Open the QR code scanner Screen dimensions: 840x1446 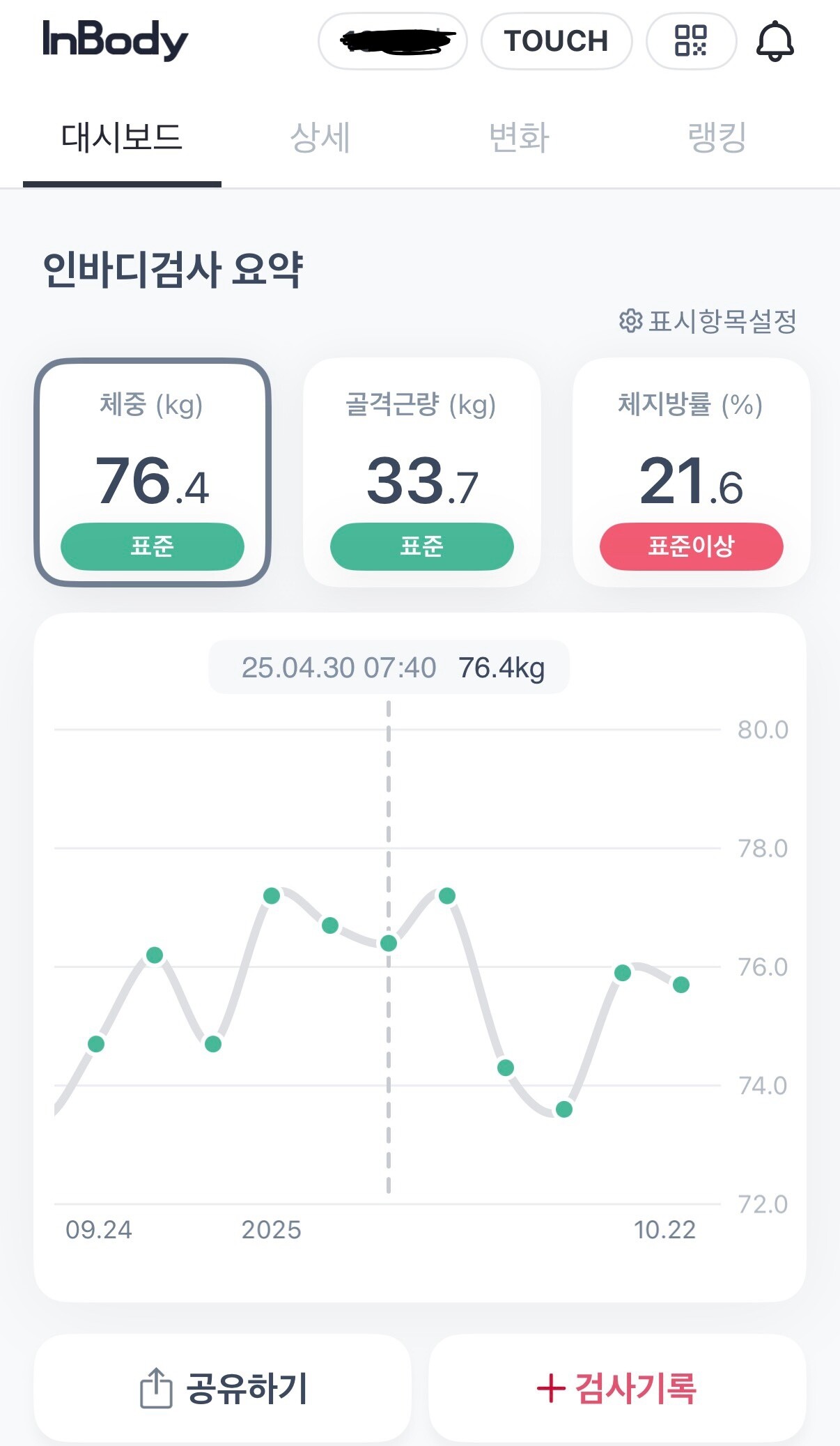click(x=691, y=41)
